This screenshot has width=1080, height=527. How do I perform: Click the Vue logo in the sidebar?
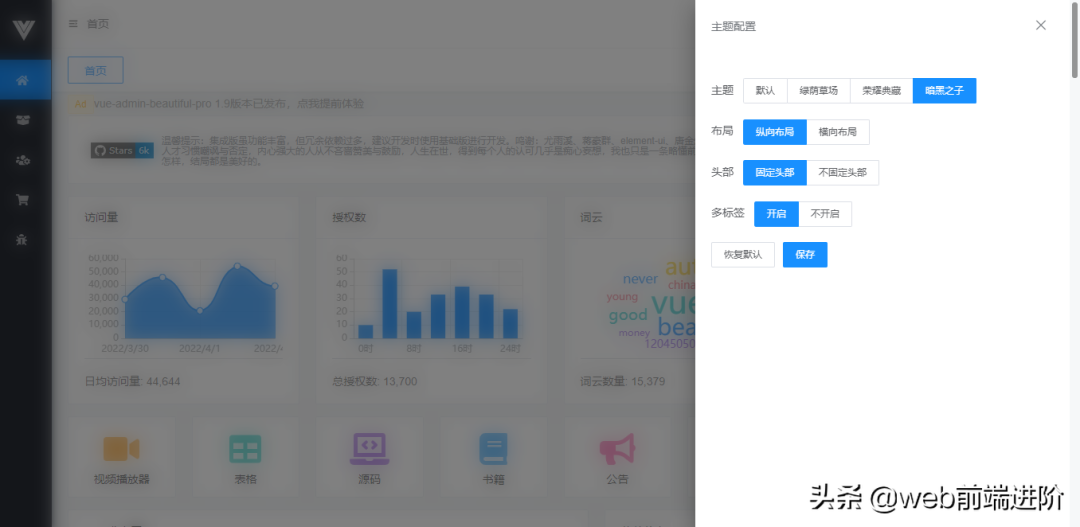23,30
